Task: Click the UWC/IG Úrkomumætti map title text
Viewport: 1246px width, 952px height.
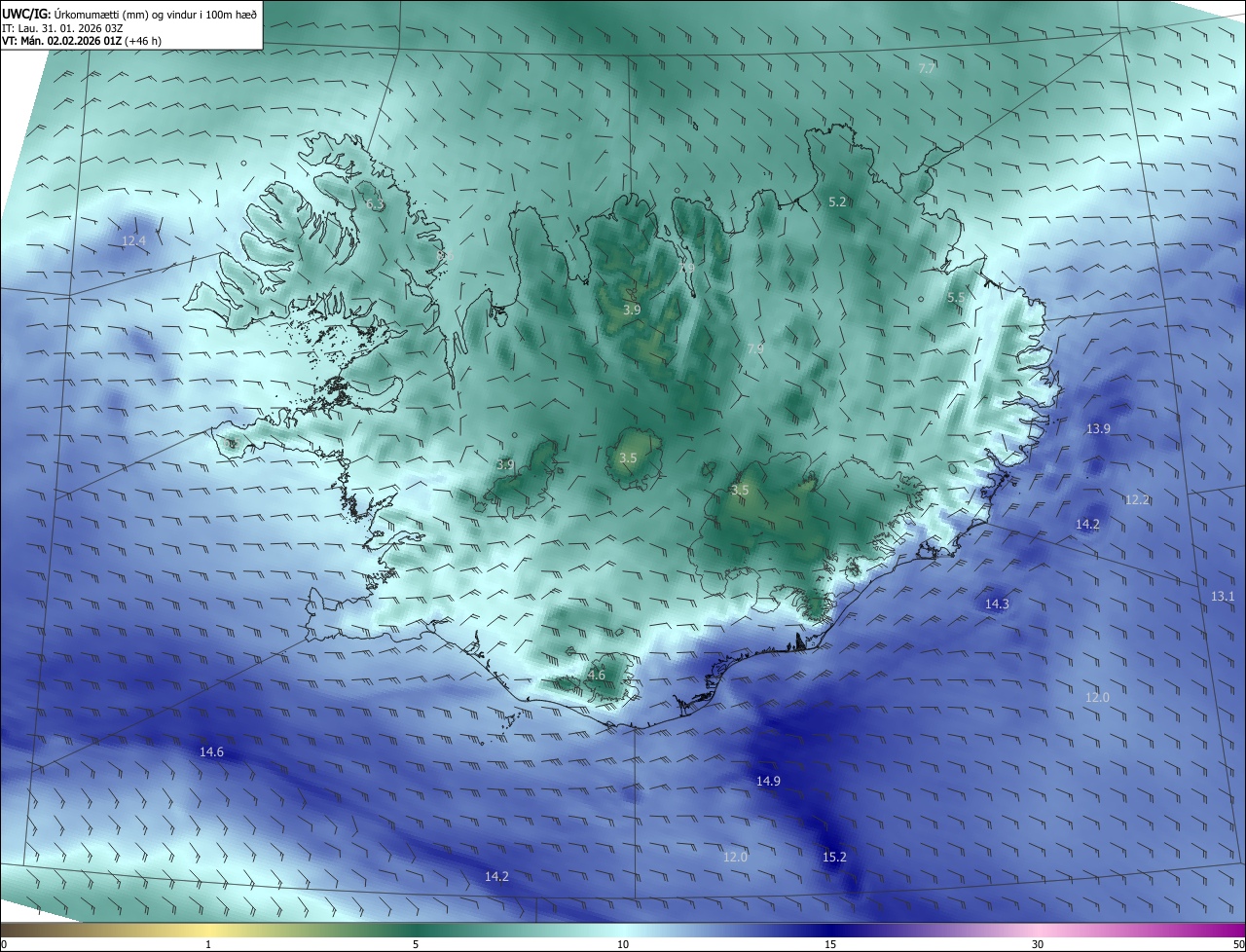Action: click(x=129, y=14)
